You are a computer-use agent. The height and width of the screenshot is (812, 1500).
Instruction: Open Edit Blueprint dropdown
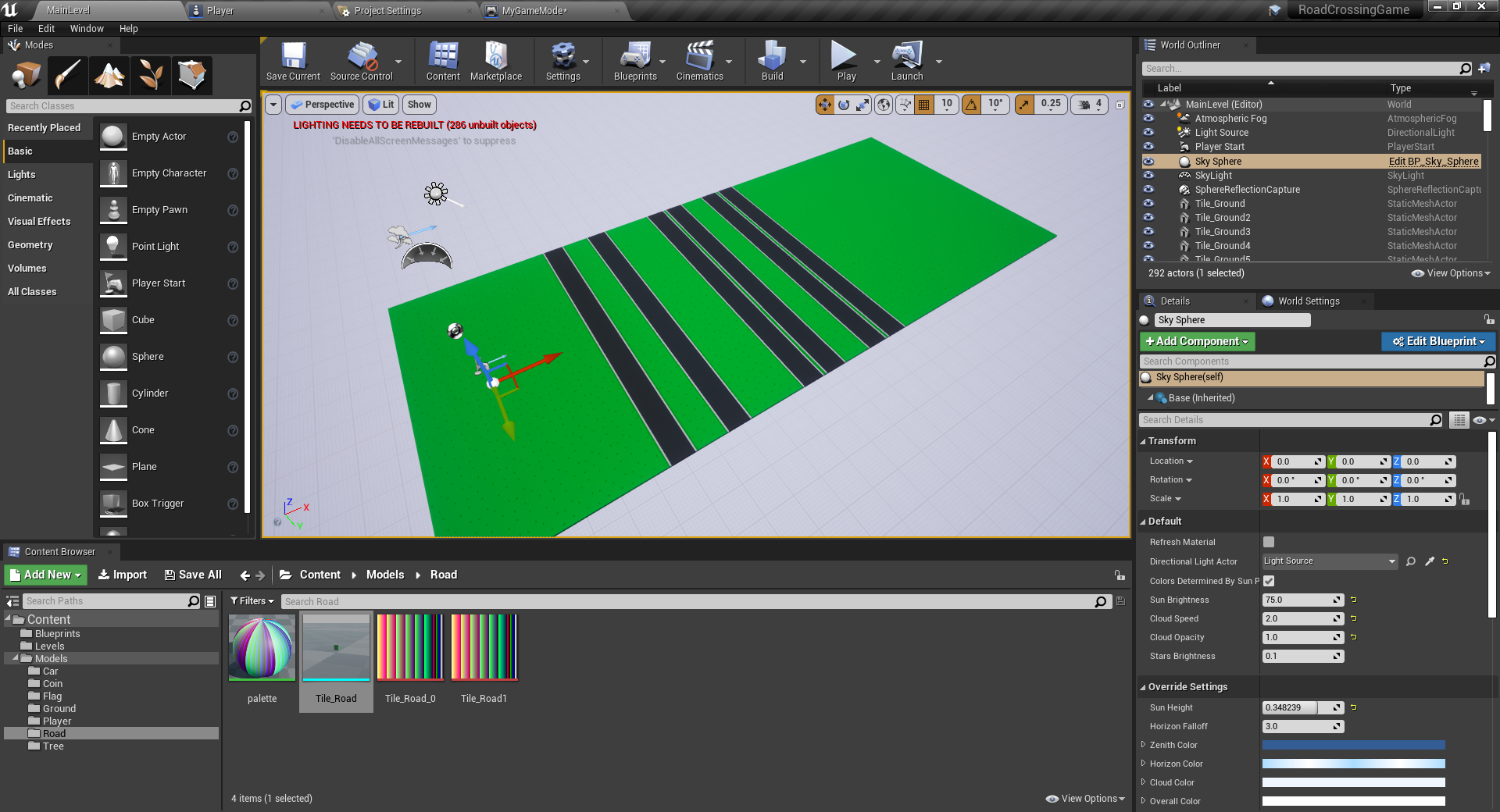(1438, 341)
